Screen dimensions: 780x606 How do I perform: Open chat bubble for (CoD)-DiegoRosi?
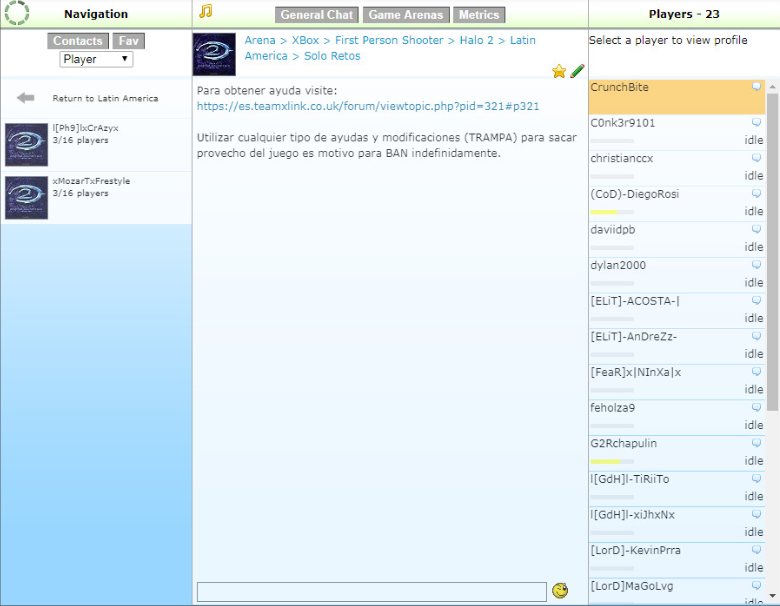tap(756, 194)
